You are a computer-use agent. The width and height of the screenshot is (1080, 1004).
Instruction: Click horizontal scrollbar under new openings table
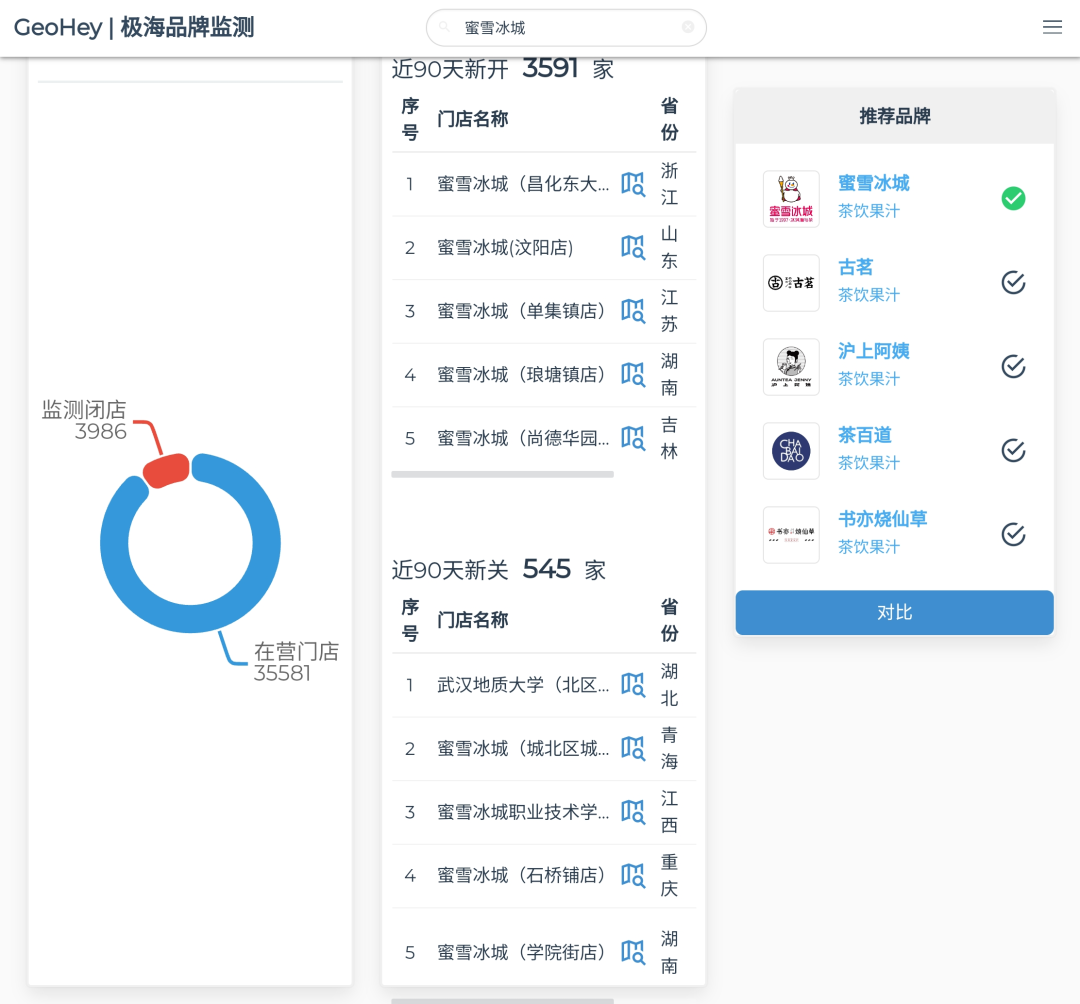pos(502,474)
